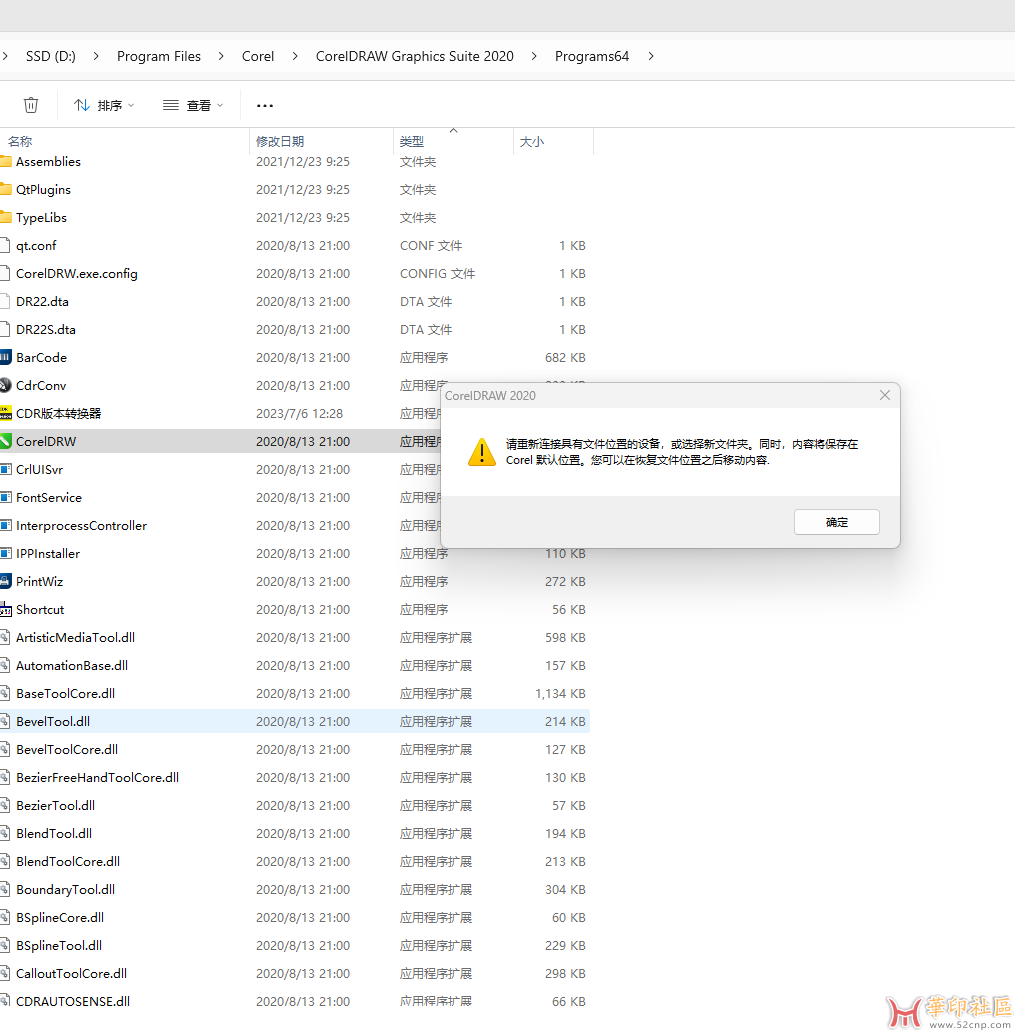Click the CdrConv application icon

click(x=5, y=385)
